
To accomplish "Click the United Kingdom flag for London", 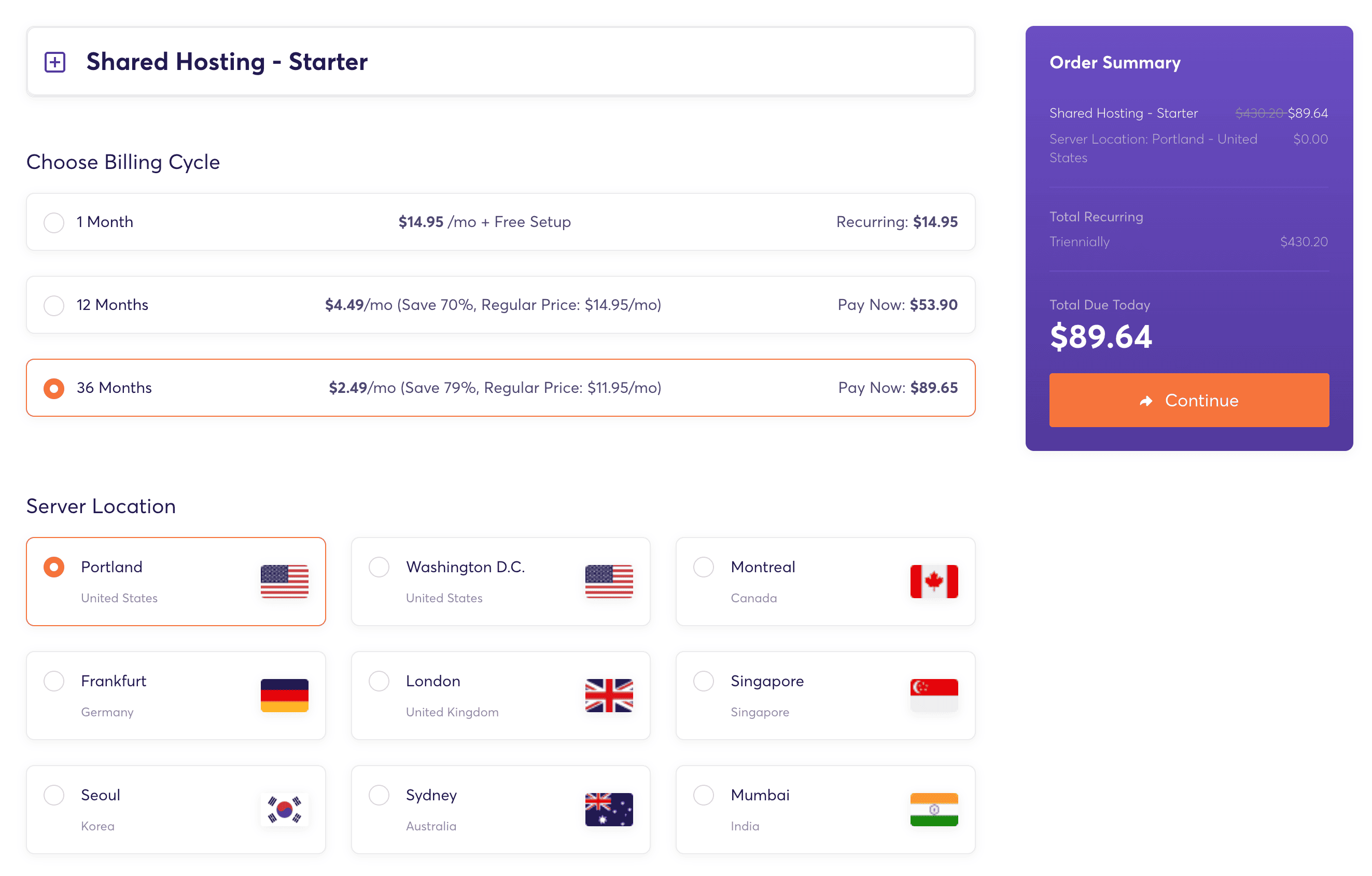I will pyautogui.click(x=609, y=696).
